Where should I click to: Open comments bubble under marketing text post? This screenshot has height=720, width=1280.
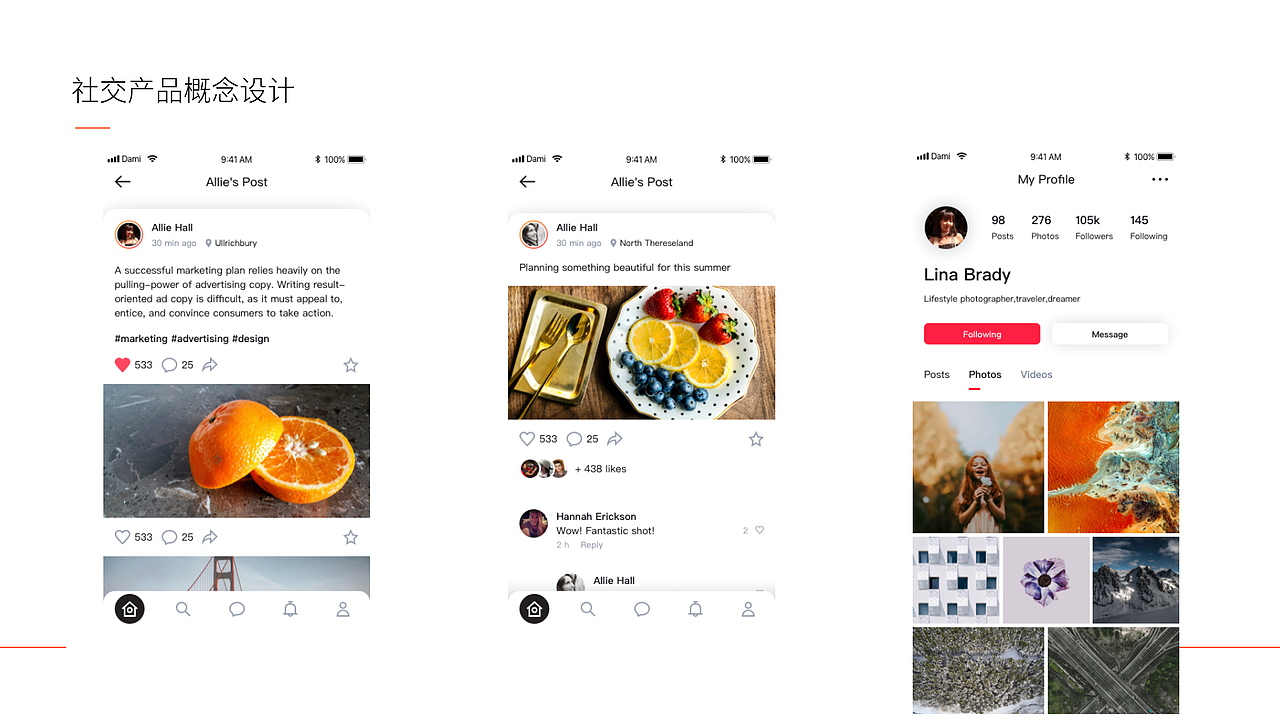pos(169,365)
